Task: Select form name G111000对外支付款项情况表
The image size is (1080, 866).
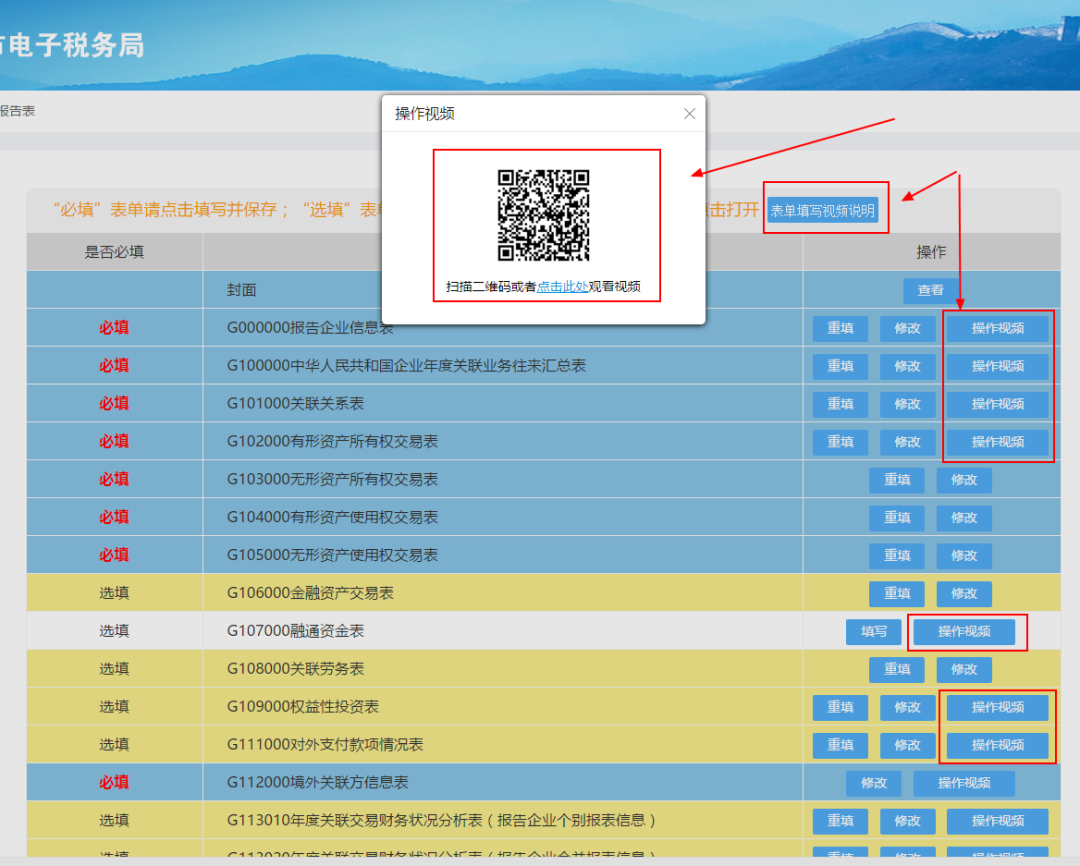Action: pos(325,745)
